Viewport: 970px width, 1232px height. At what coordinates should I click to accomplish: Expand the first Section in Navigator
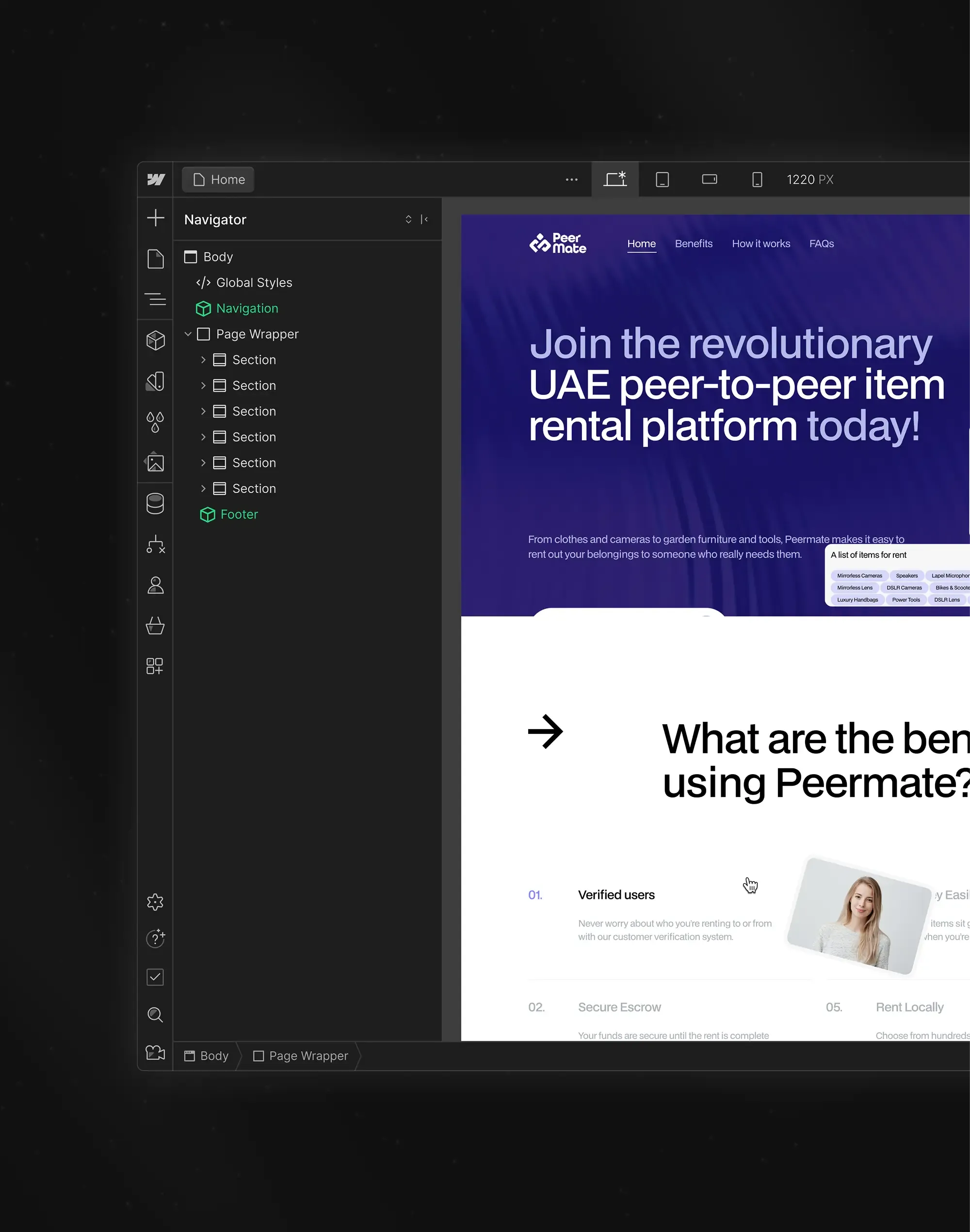[x=203, y=360]
